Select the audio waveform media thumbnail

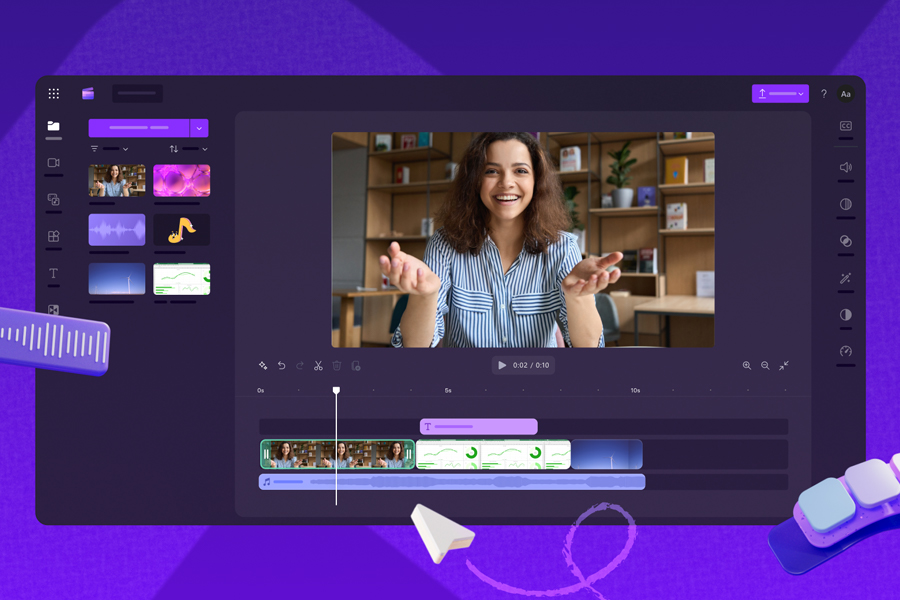(x=117, y=230)
